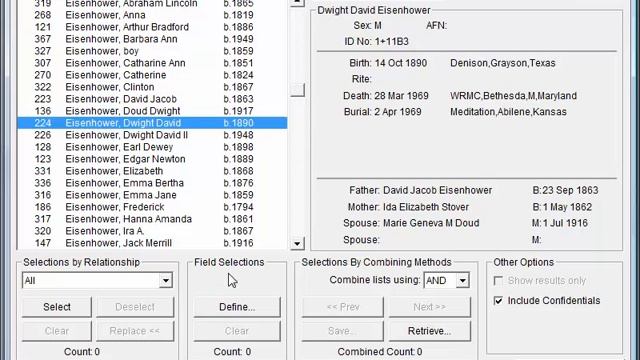Click the << Prev button
Screen dimensions: 640x360
click(x=343, y=307)
